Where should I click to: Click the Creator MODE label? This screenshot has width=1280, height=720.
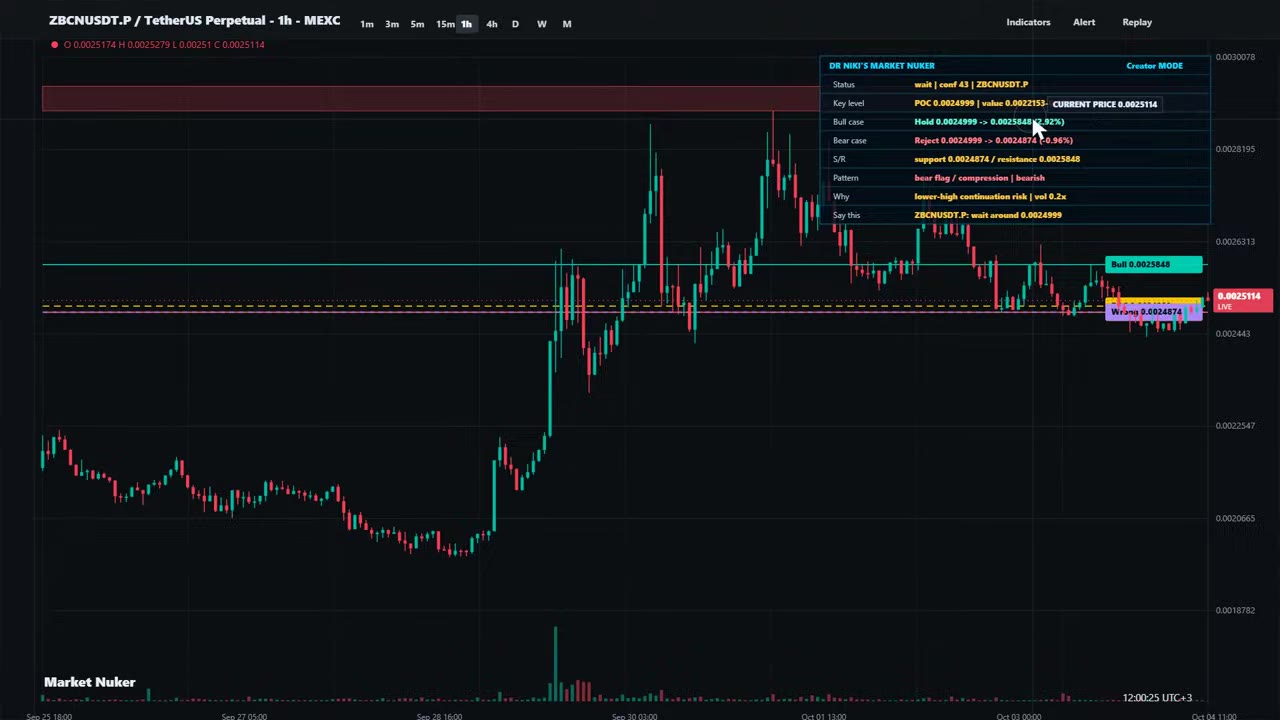pyautogui.click(x=1154, y=66)
